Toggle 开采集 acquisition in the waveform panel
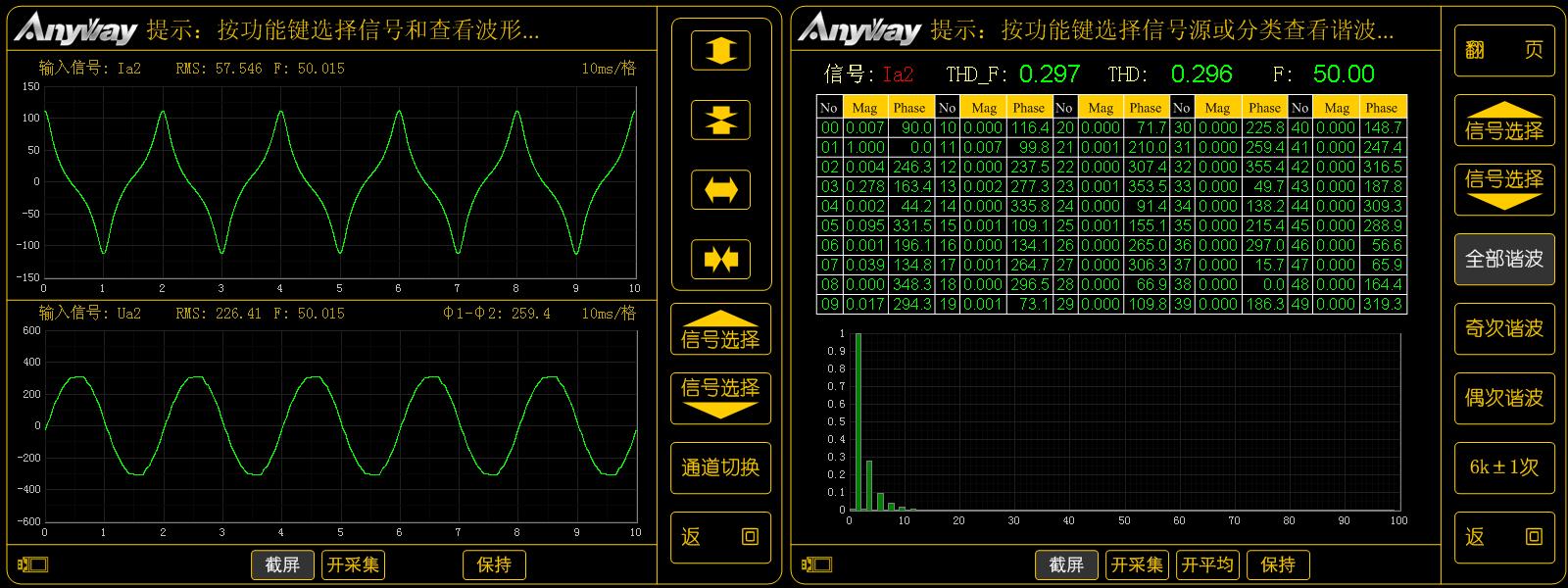The image size is (1568, 588). click(x=353, y=564)
